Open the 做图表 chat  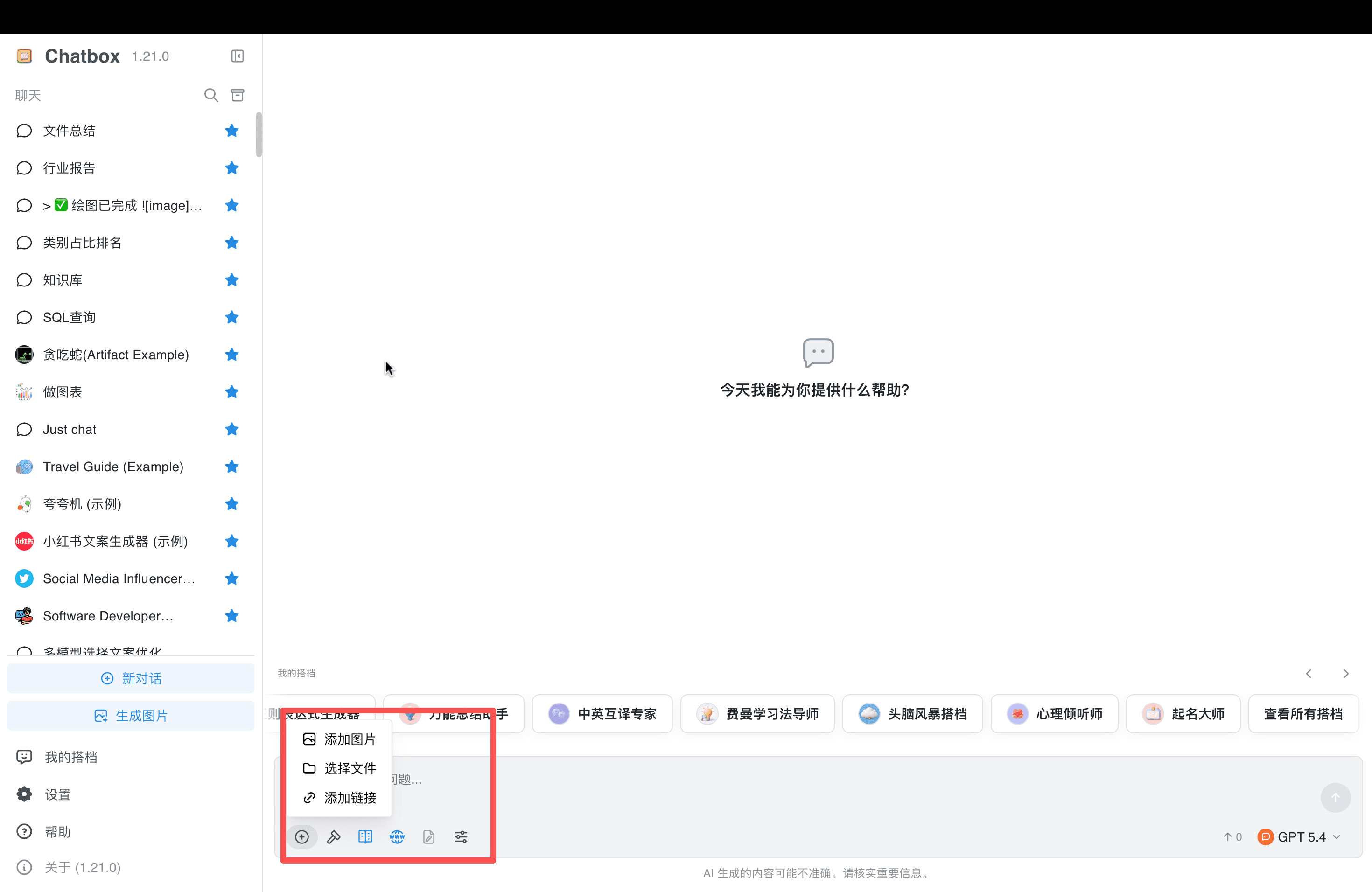coord(131,392)
